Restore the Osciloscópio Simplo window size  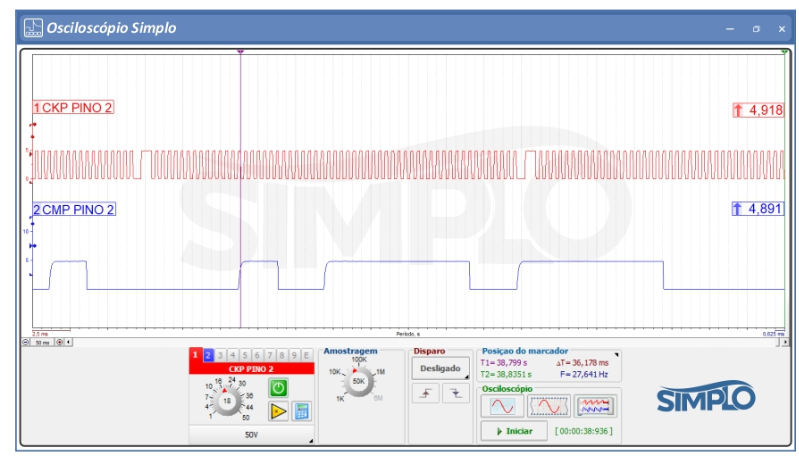pos(756,29)
